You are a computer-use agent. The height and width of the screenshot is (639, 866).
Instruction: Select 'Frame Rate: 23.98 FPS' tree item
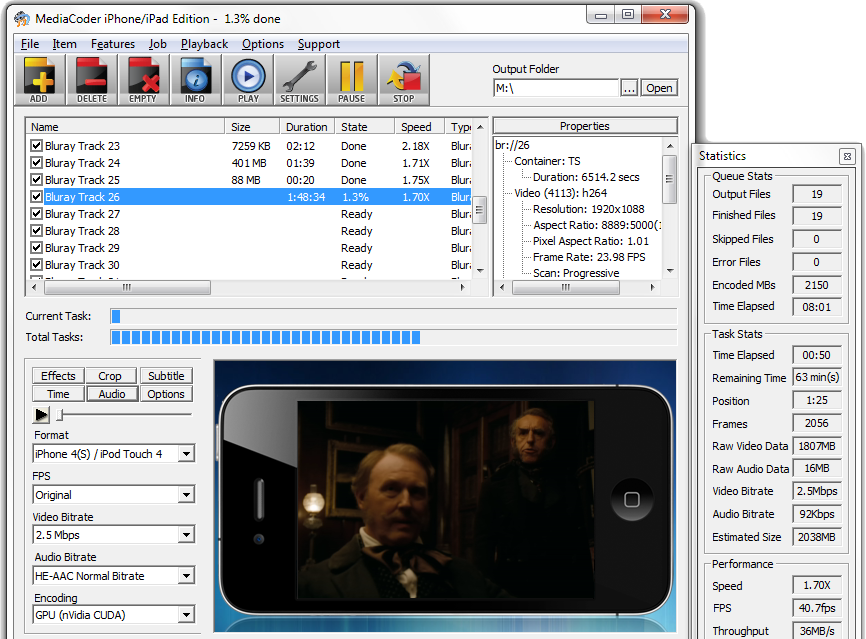(x=589, y=257)
